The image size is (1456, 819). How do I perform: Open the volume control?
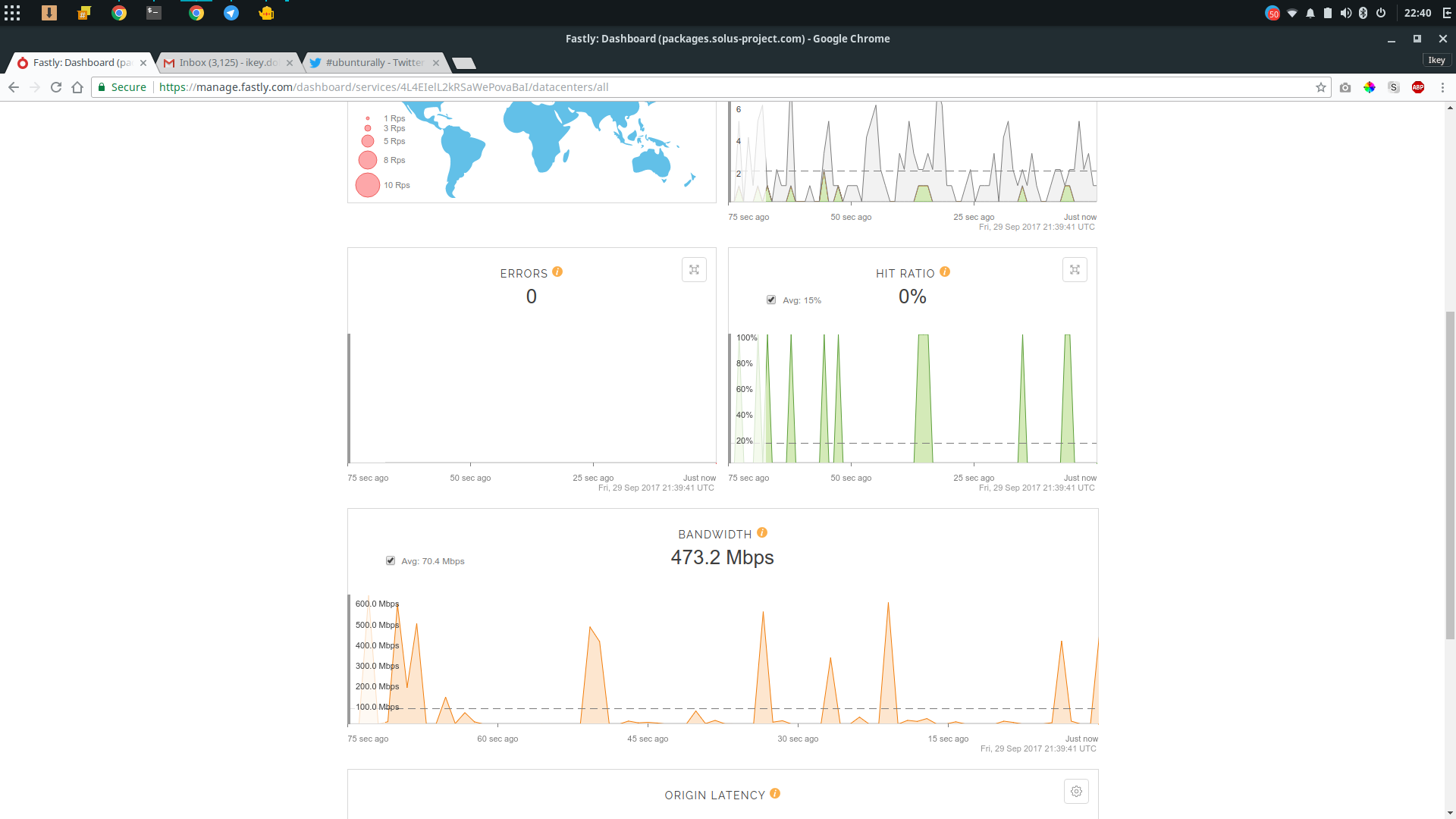(x=1346, y=13)
